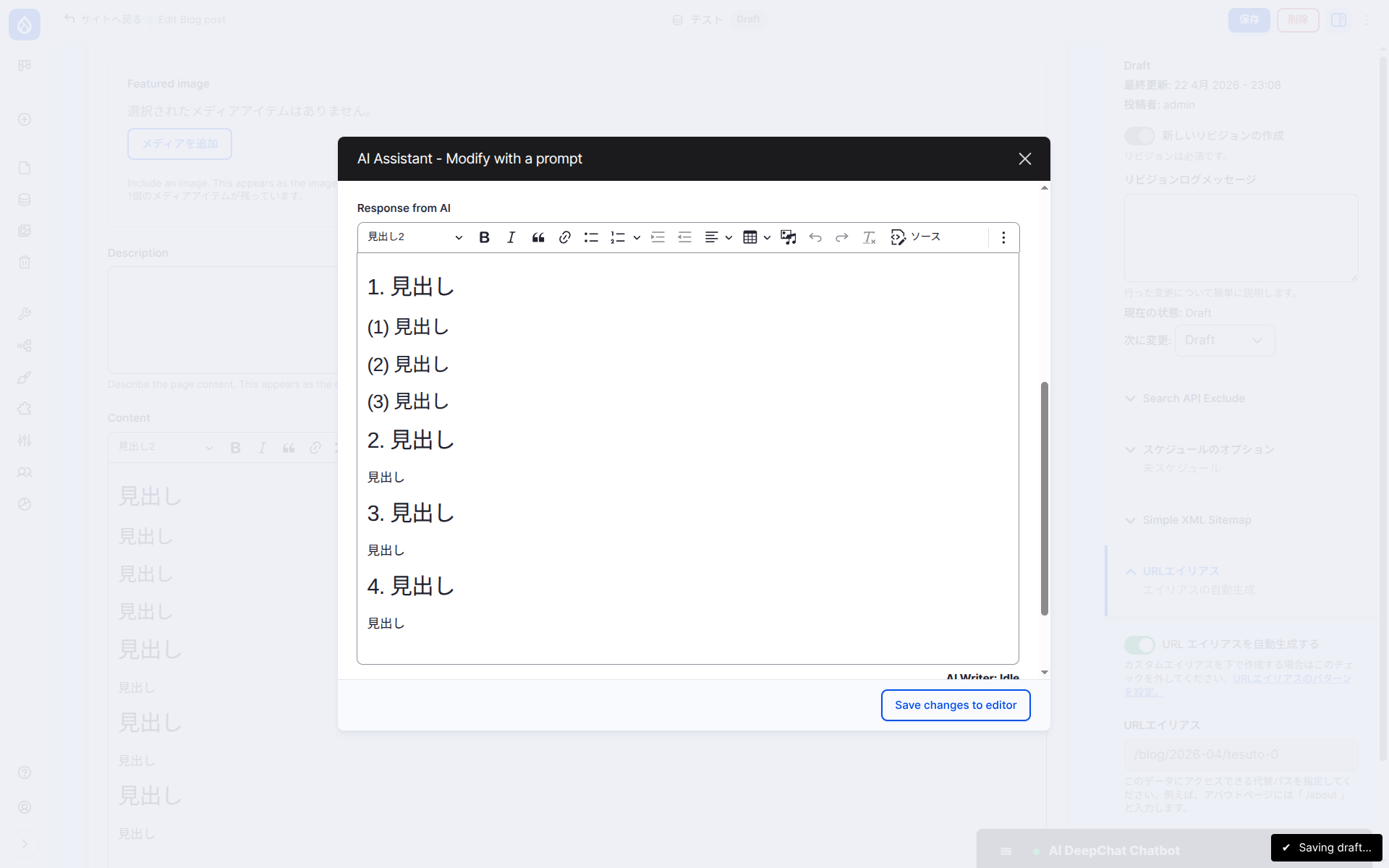
Task: Insert a block quote
Action: (538, 237)
